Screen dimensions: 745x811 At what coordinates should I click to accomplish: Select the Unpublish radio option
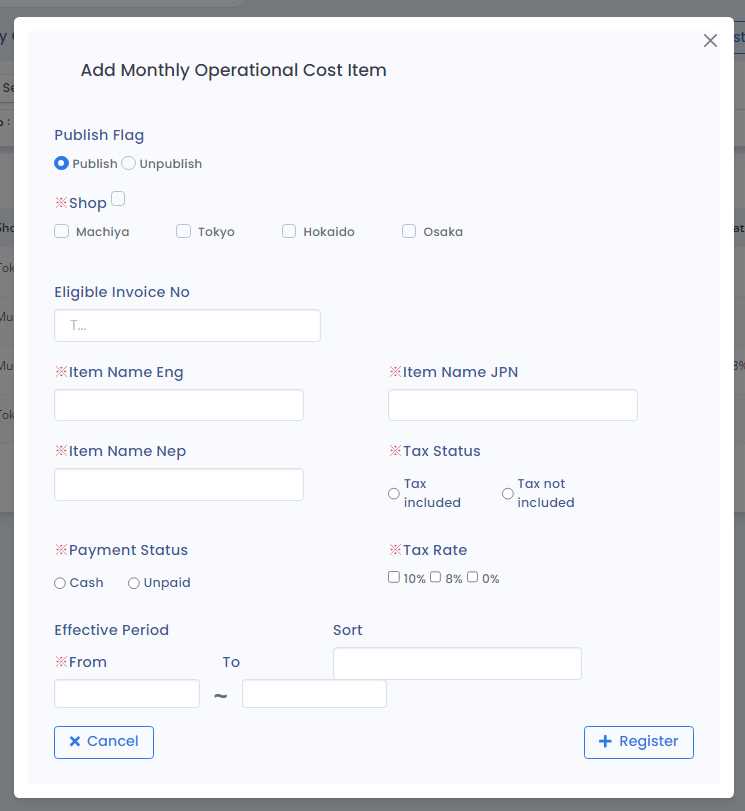(x=128, y=163)
